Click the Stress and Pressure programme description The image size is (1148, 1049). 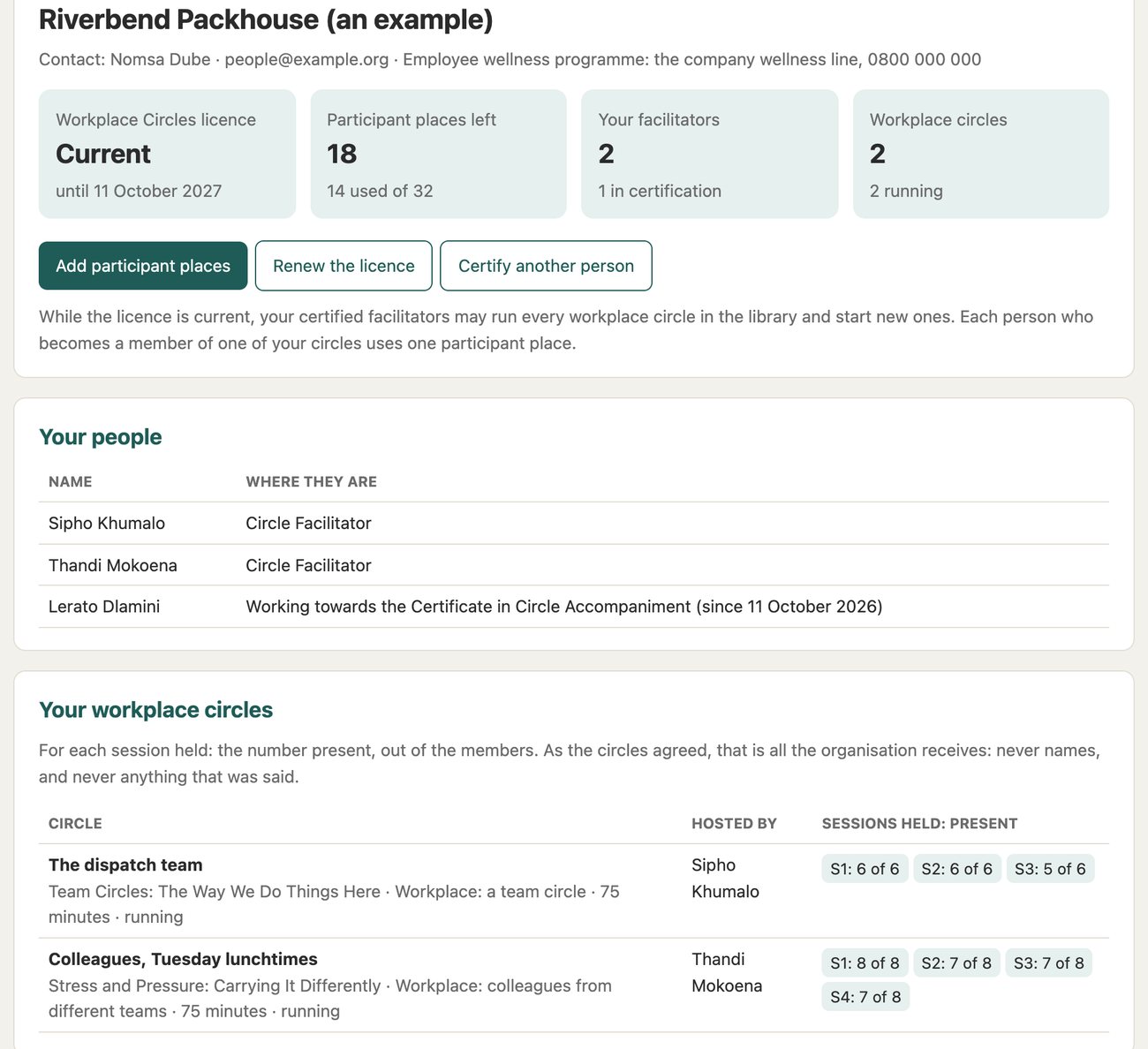(330, 999)
